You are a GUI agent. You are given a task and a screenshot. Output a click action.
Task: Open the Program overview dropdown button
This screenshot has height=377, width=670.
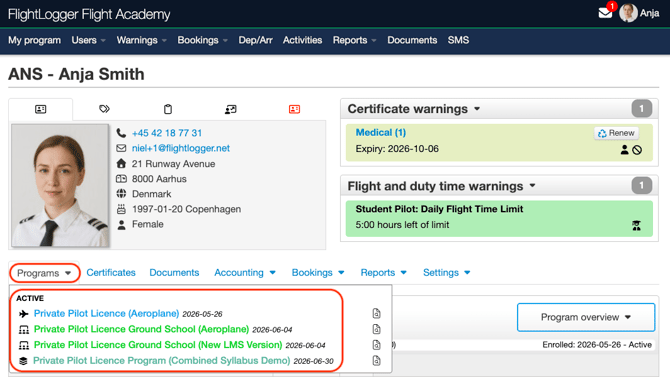tap(586, 317)
